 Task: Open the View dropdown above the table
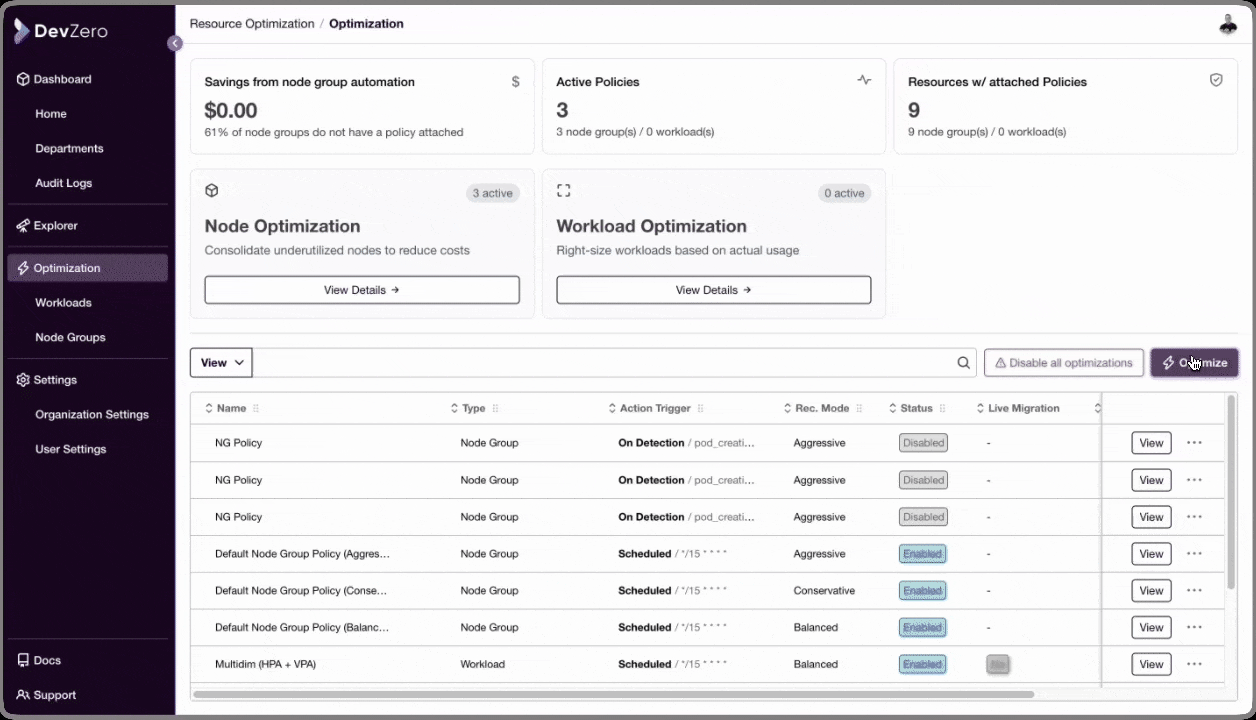coord(220,362)
